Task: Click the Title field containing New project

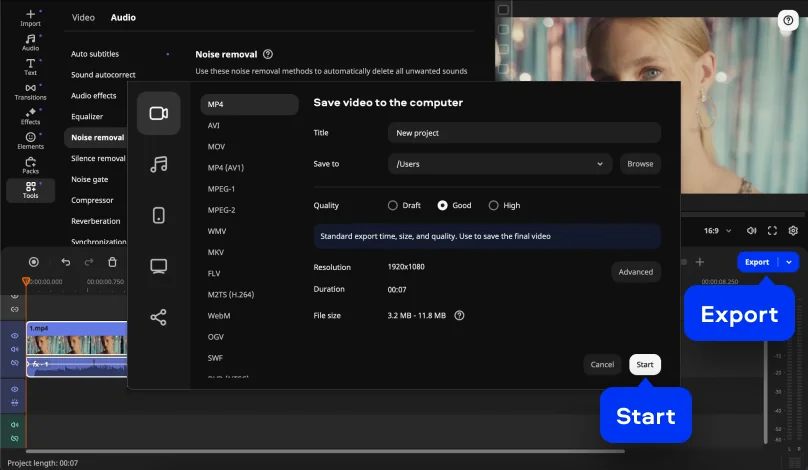Action: 524,133
